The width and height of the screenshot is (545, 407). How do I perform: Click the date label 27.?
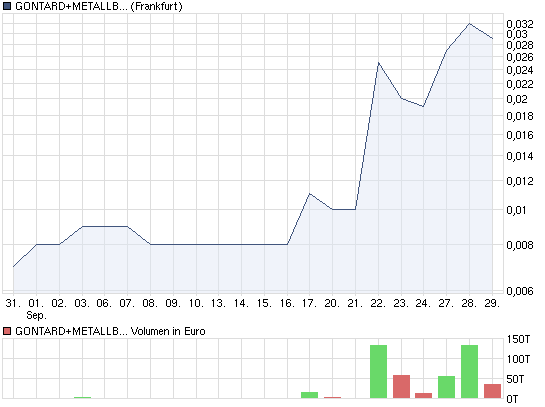(x=446, y=303)
